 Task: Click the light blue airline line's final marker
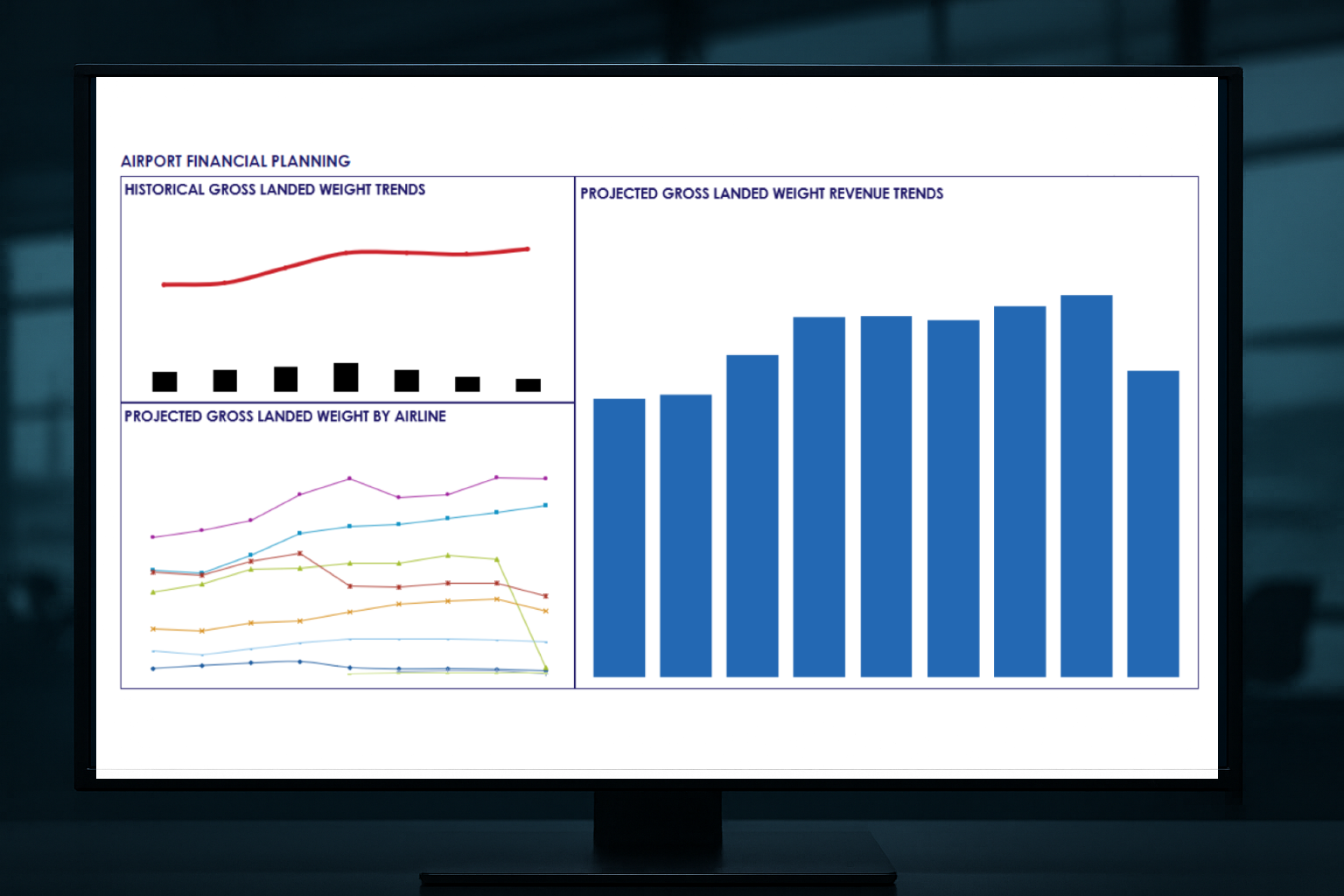click(x=546, y=506)
